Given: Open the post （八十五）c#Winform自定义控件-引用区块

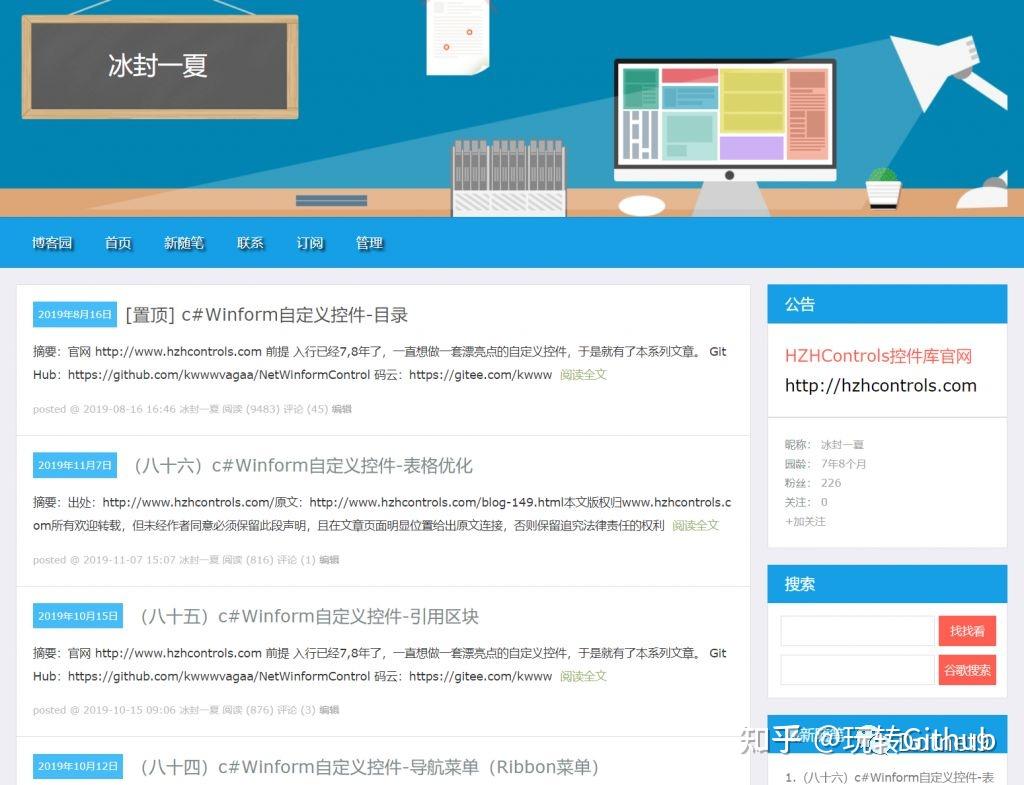Looking at the screenshot, I should 308,617.
